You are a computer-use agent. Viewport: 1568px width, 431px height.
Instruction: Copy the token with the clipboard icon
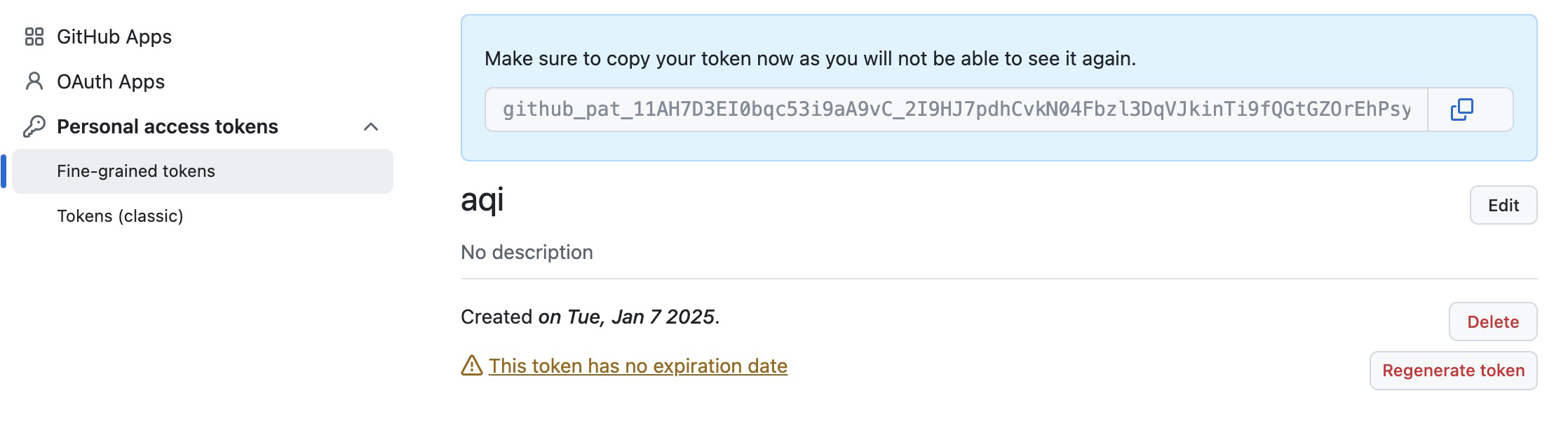(x=1461, y=110)
